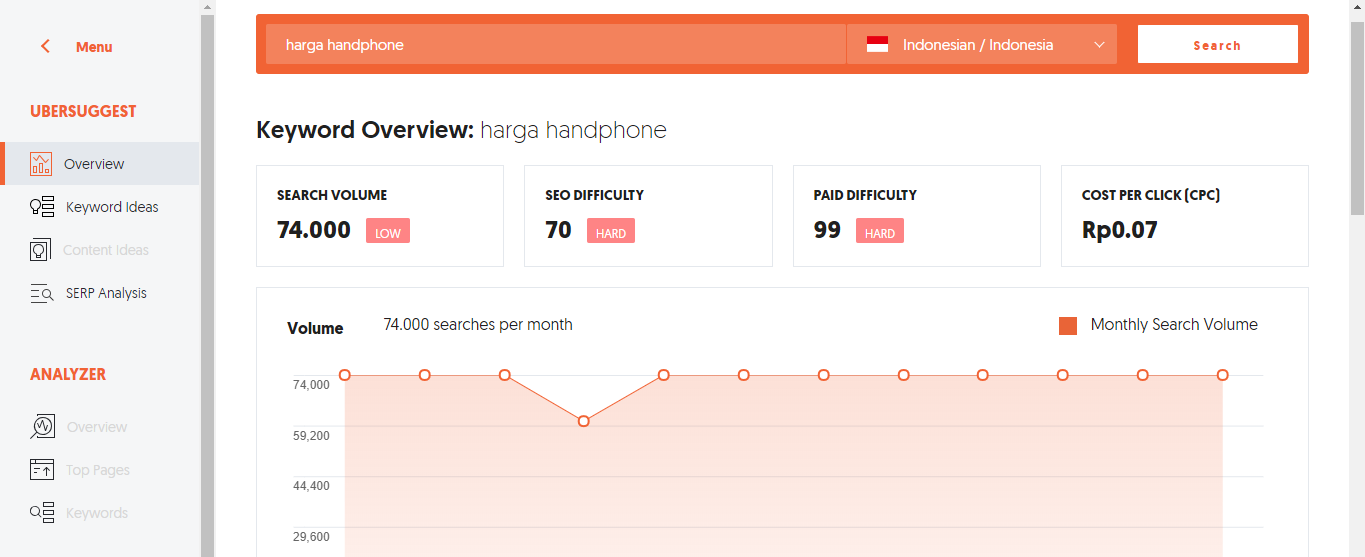Click the page scrollbar up arrow
Viewport: 1365px width, 557px height.
tap(1357, 8)
